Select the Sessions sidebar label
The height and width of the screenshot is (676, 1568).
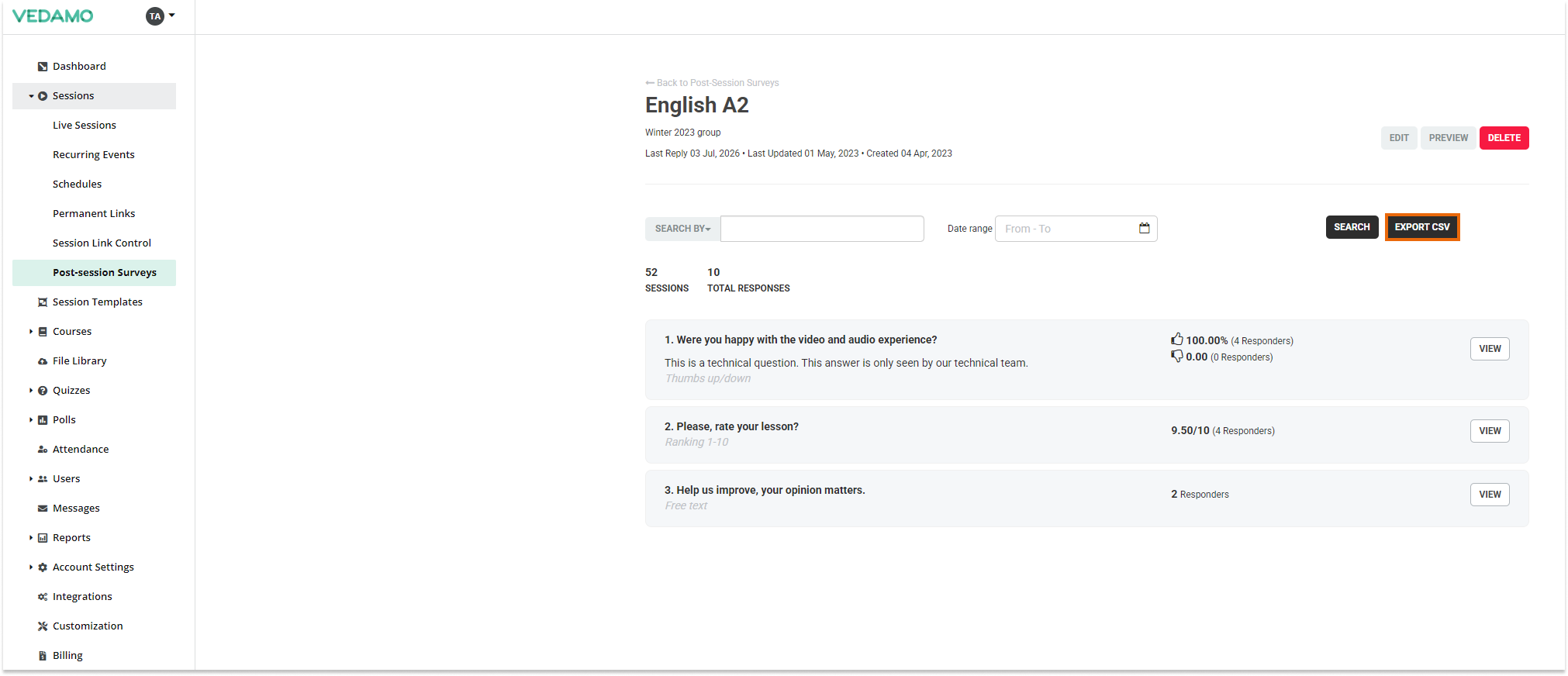tap(73, 96)
